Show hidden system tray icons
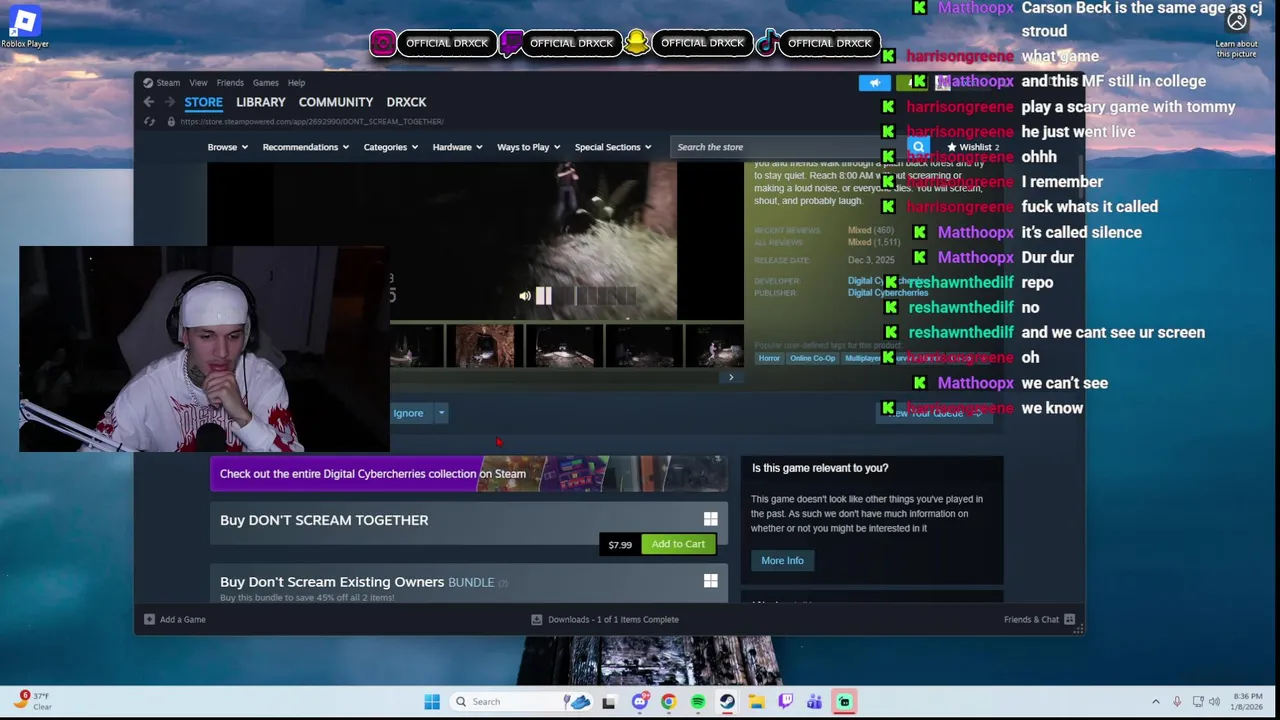Image resolution: width=1280 pixels, height=720 pixels. coord(1156,702)
